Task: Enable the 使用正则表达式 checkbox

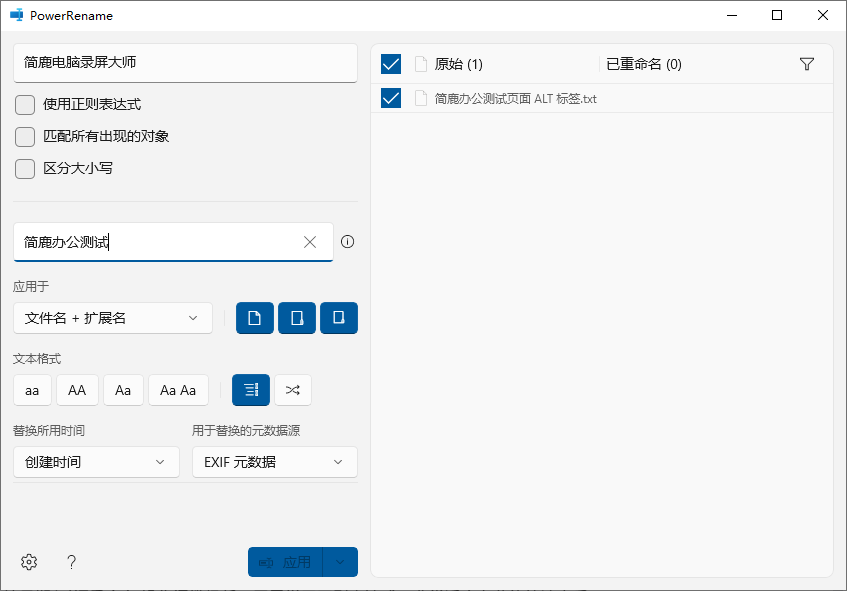Action: click(x=24, y=105)
